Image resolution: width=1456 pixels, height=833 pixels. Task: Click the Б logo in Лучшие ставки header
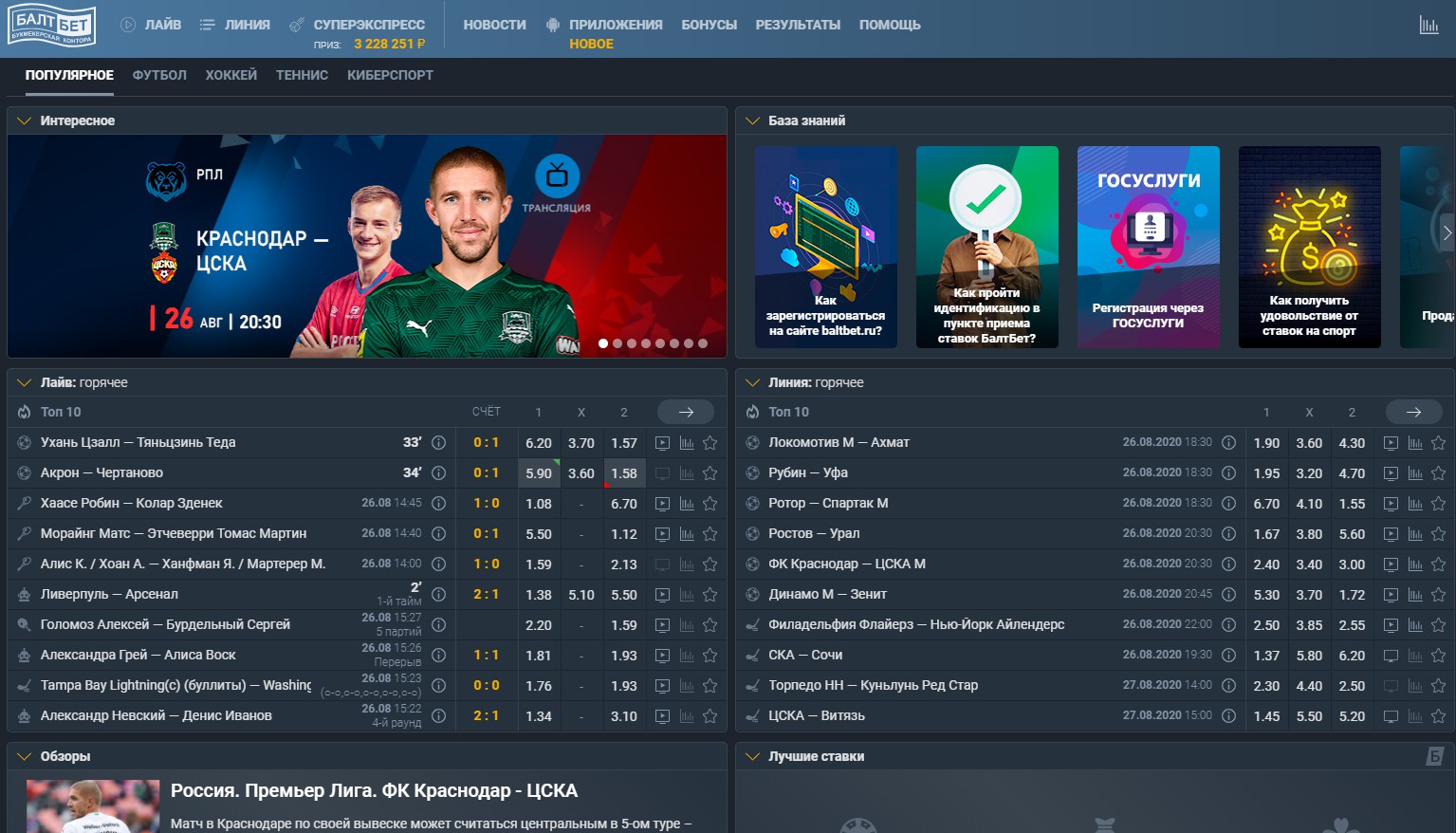pos(1435,756)
